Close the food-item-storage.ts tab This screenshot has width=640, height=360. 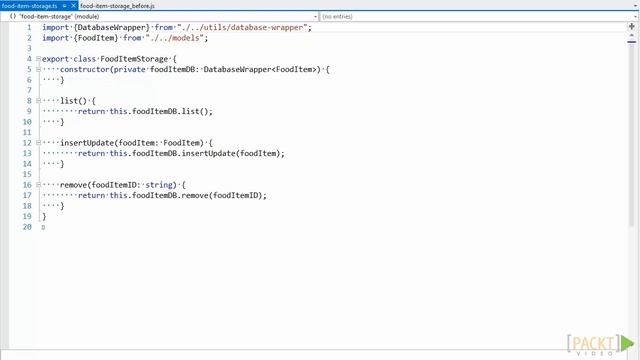pos(73,6)
